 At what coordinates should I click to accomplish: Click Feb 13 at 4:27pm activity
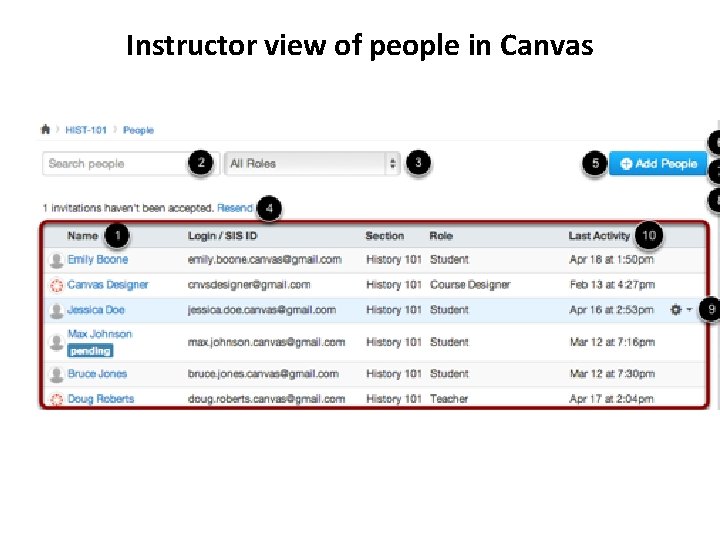pos(613,285)
